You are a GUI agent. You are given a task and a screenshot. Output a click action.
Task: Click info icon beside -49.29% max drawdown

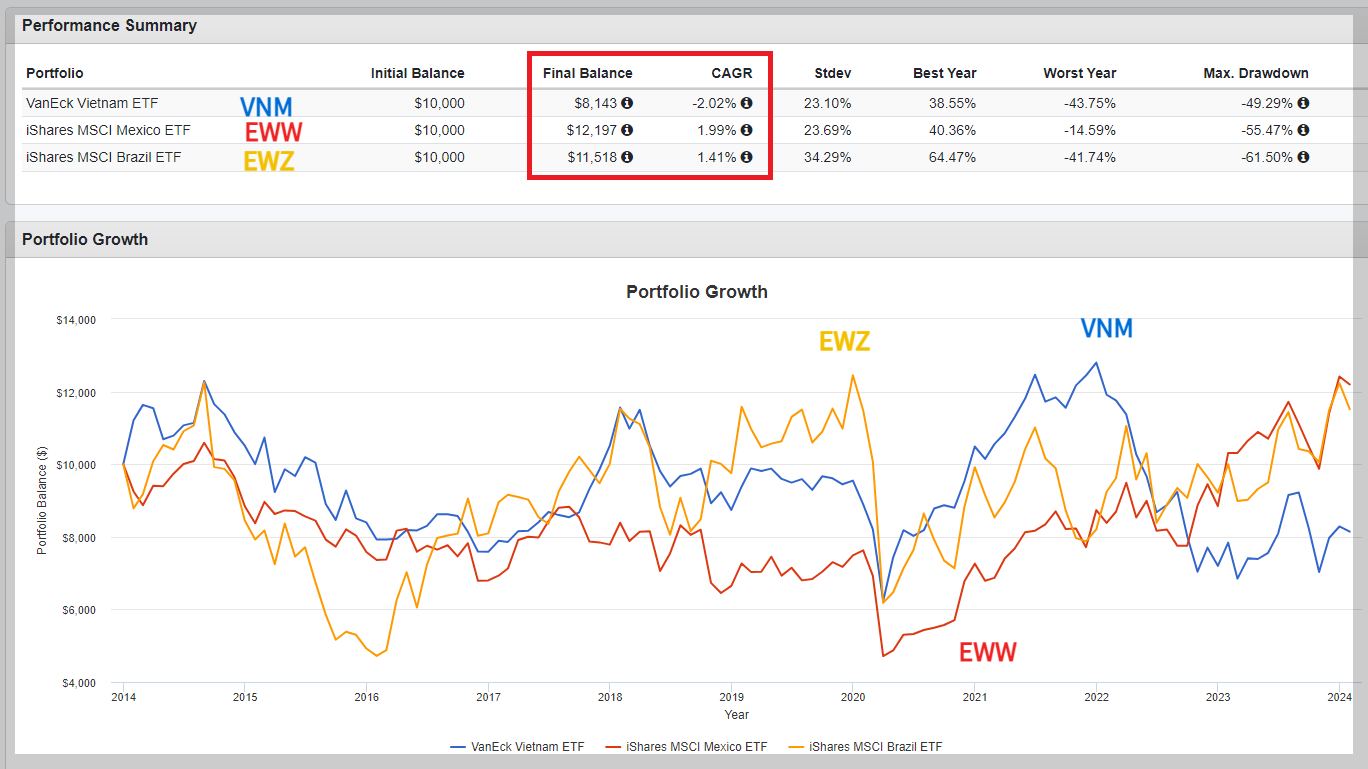click(1303, 103)
